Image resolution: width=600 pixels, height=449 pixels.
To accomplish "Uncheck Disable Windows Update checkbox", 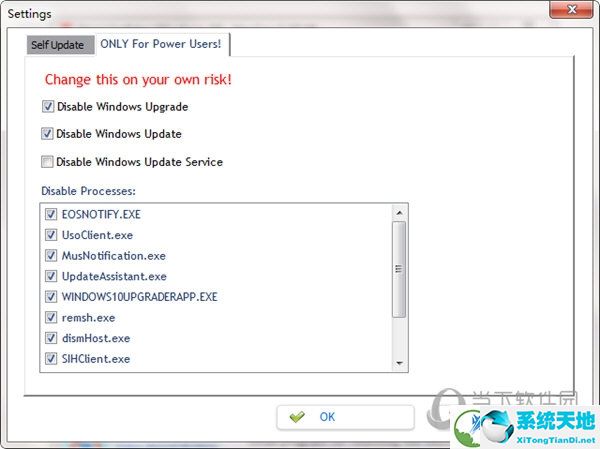I will pyautogui.click(x=47, y=134).
